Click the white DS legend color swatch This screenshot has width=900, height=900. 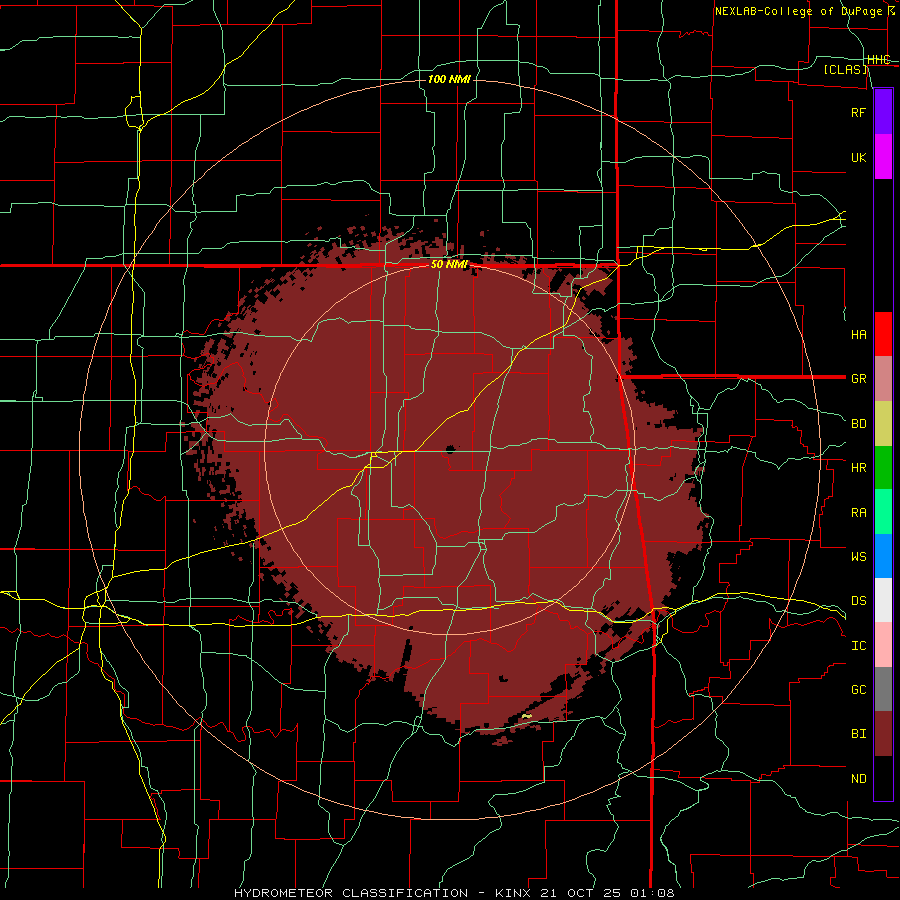(883, 600)
